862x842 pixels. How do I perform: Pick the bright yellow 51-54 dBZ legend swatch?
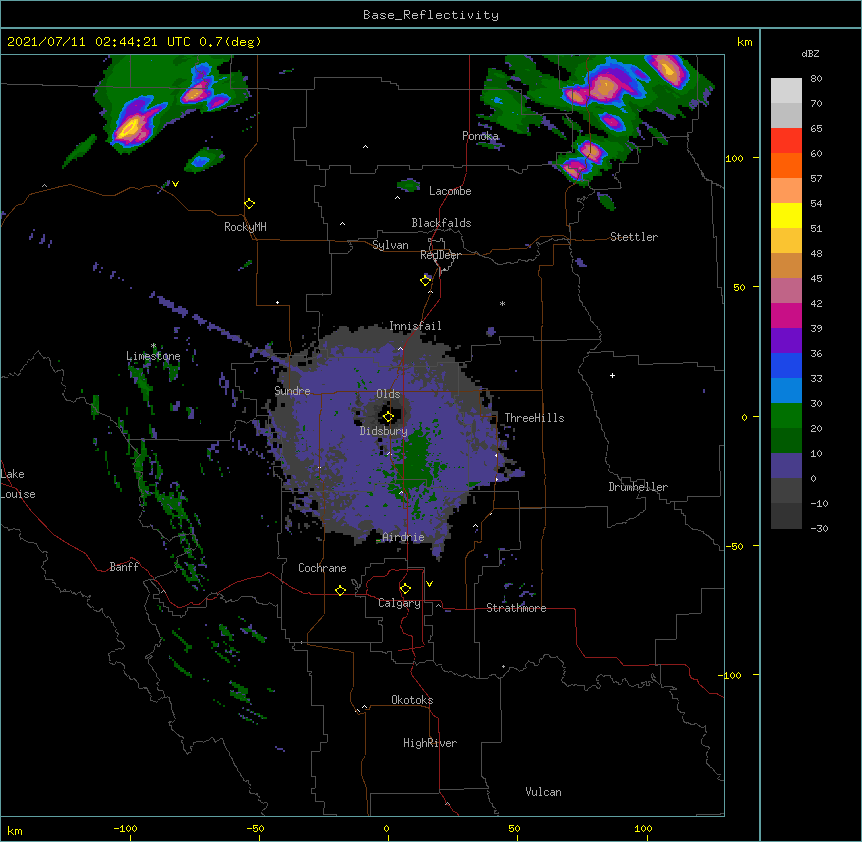click(786, 215)
